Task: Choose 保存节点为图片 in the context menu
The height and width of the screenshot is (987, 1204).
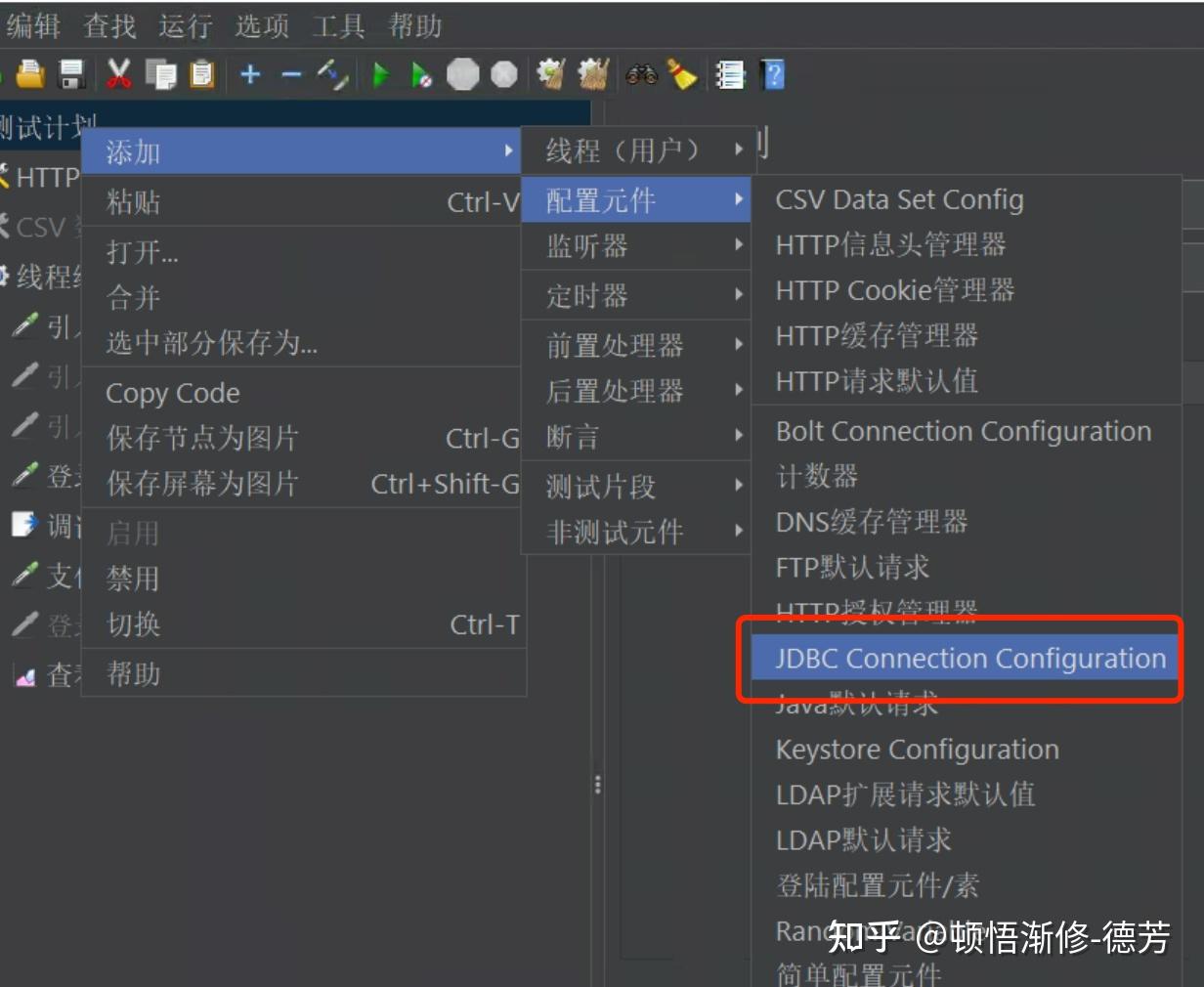Action: coord(302,438)
